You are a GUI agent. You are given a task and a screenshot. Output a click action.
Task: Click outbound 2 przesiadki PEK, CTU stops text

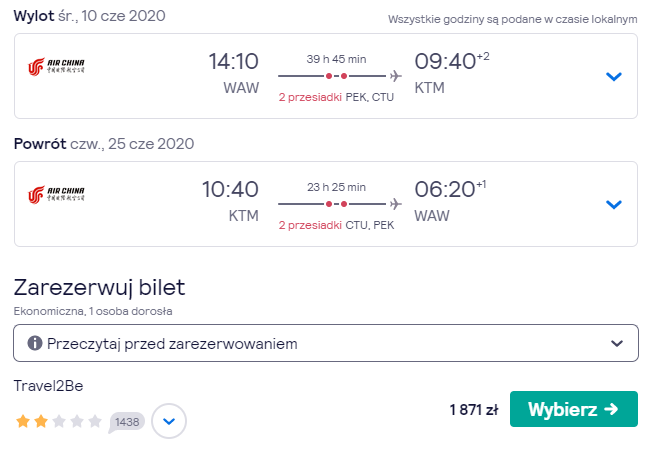tap(336, 97)
